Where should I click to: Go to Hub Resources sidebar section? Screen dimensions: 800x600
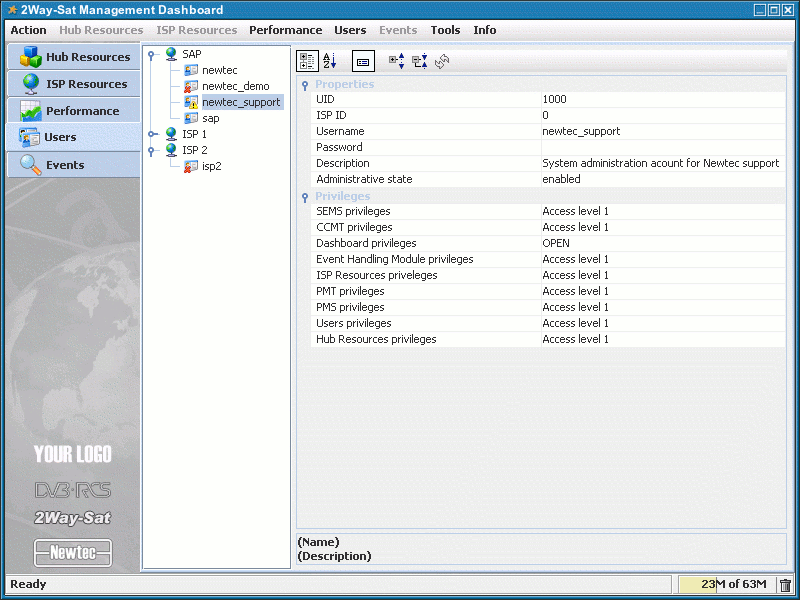point(74,57)
